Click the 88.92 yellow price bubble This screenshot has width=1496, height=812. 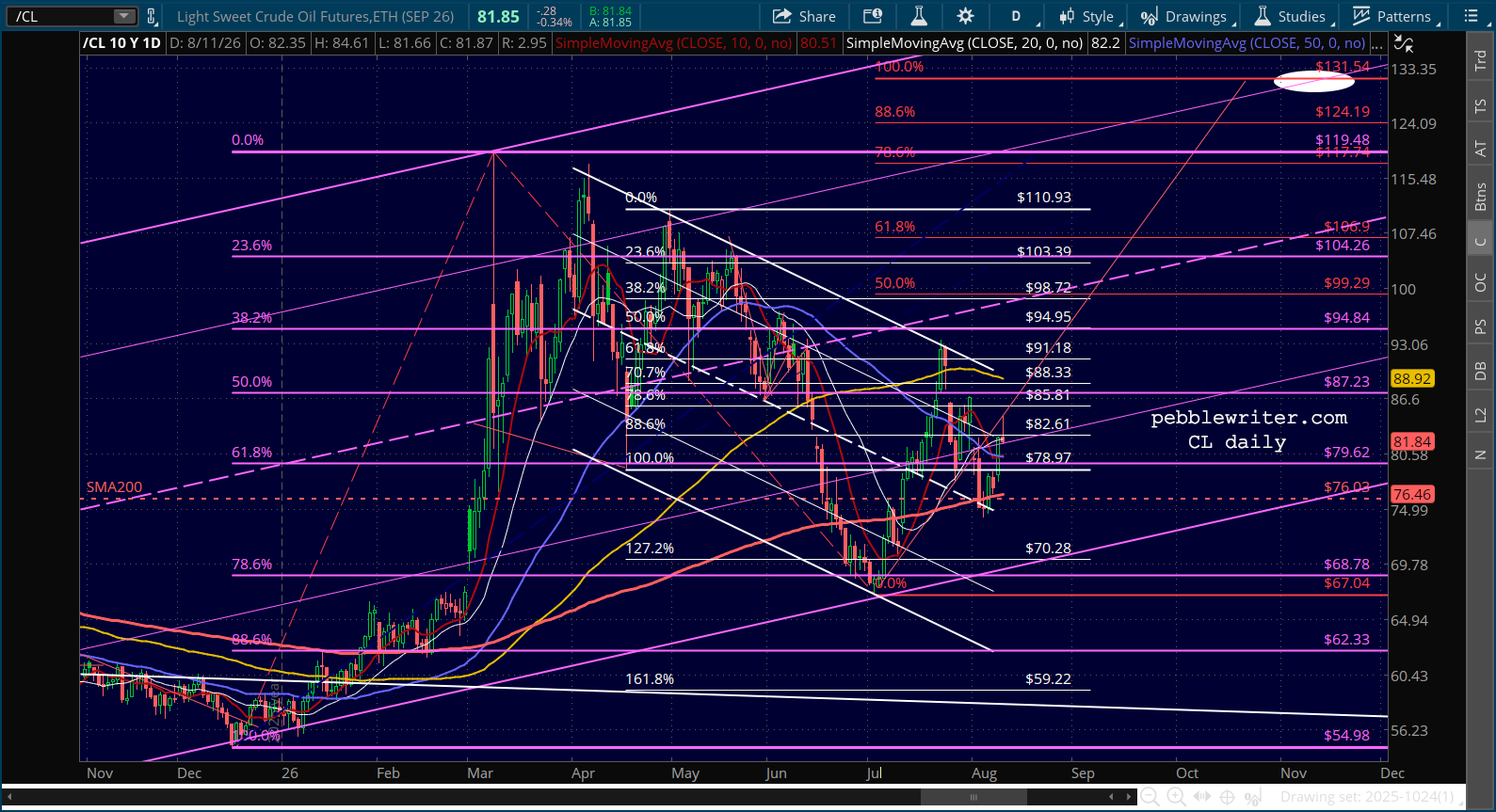(x=1412, y=378)
